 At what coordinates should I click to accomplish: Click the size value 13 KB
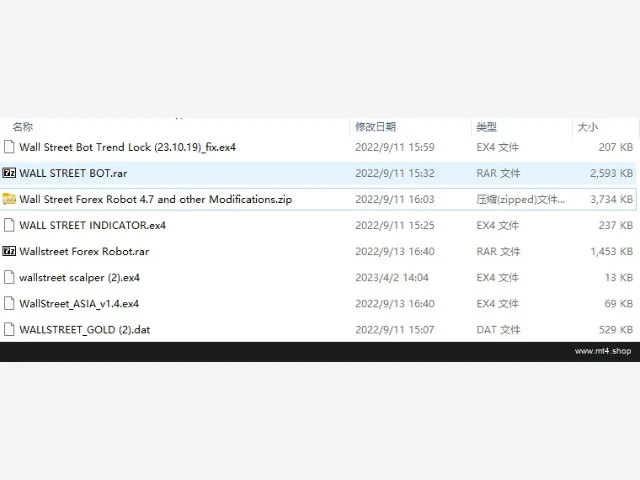coord(619,278)
